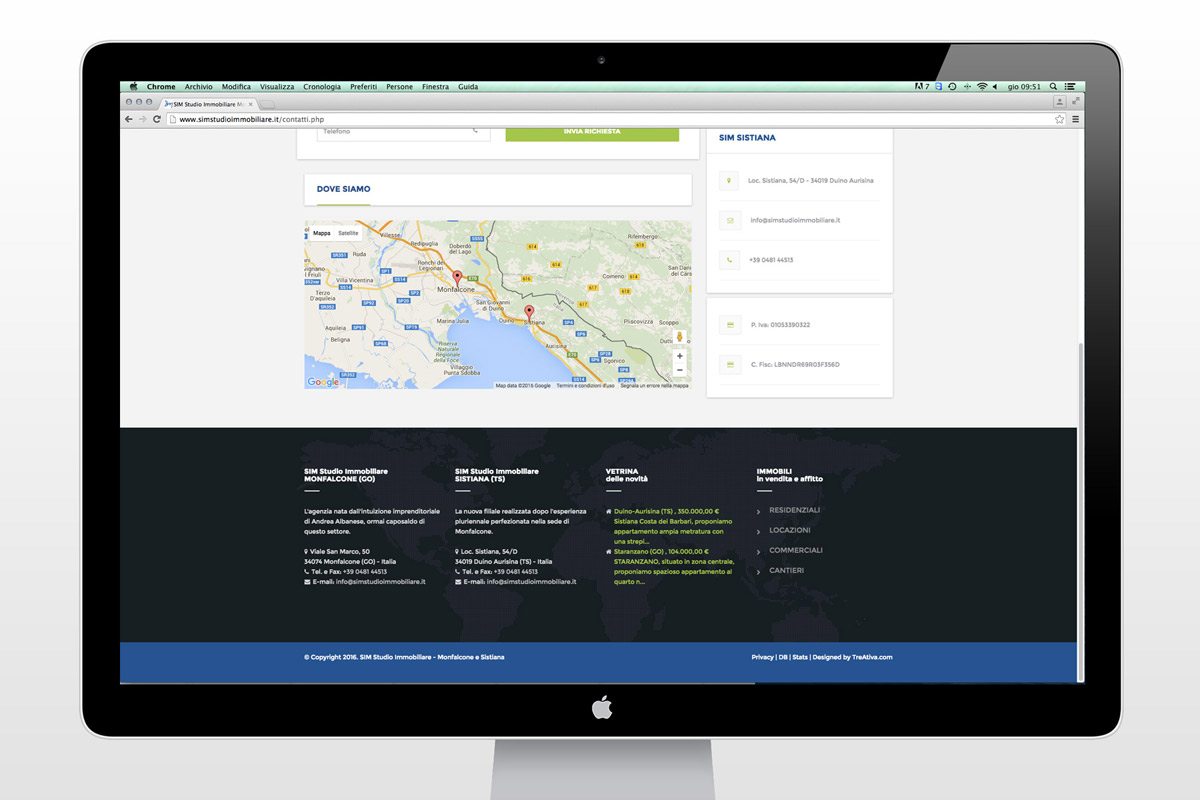Viewport: 1200px width, 800px height.
Task: Open the Cronologia menu in menu bar
Action: (322, 87)
